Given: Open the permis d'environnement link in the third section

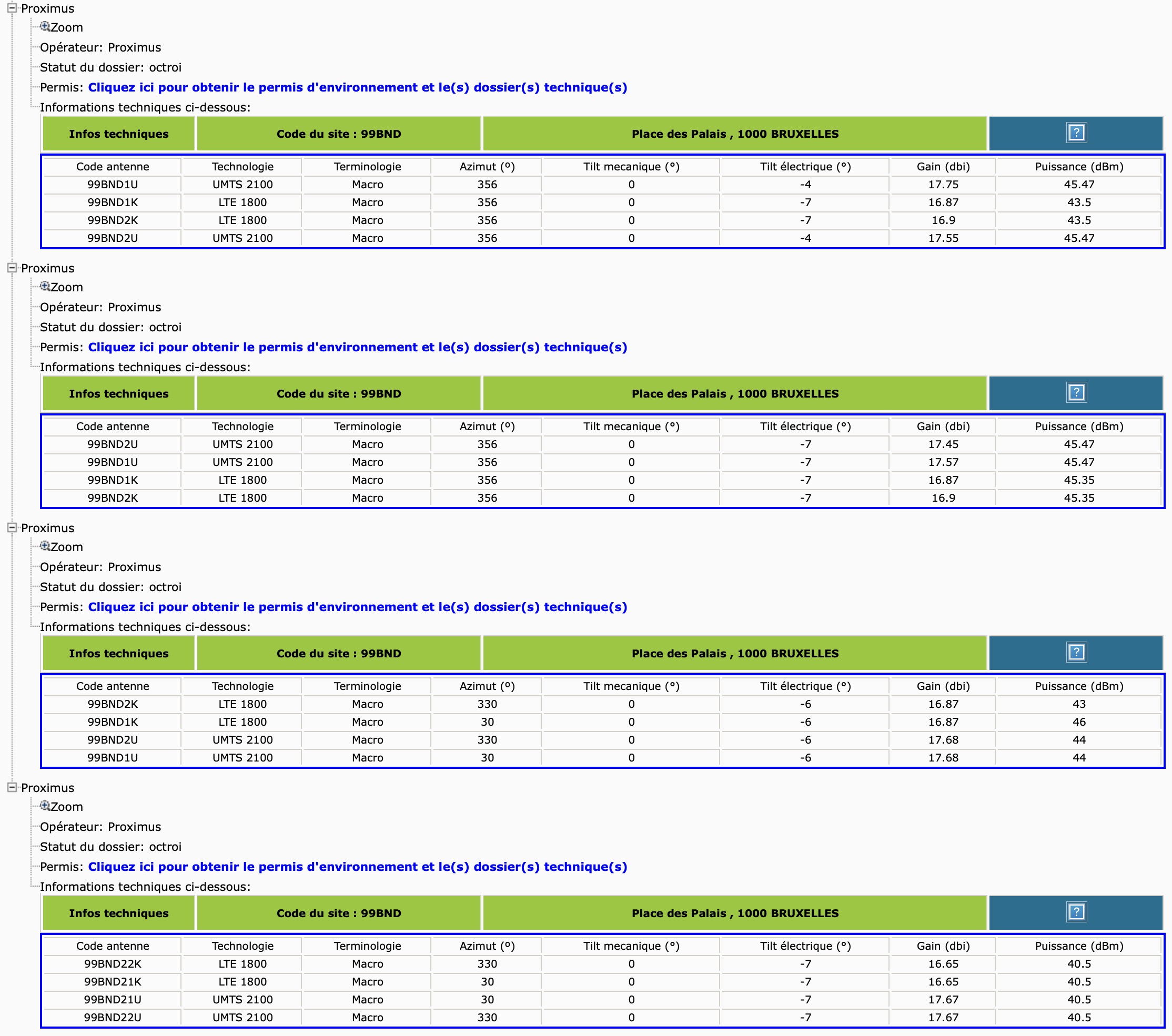Looking at the screenshot, I should tap(357, 606).
